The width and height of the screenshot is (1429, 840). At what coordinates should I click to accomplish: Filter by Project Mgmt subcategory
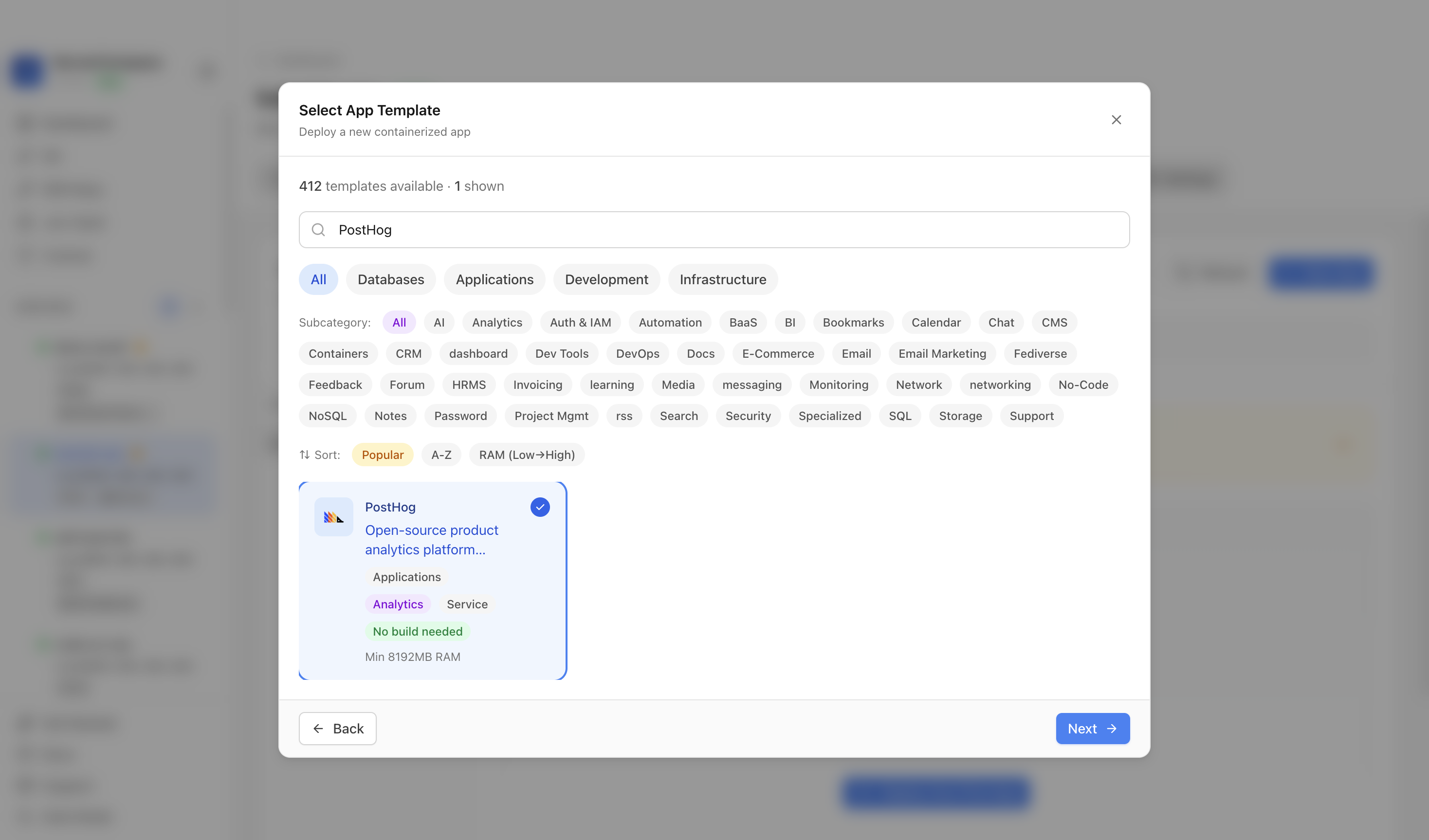551,416
